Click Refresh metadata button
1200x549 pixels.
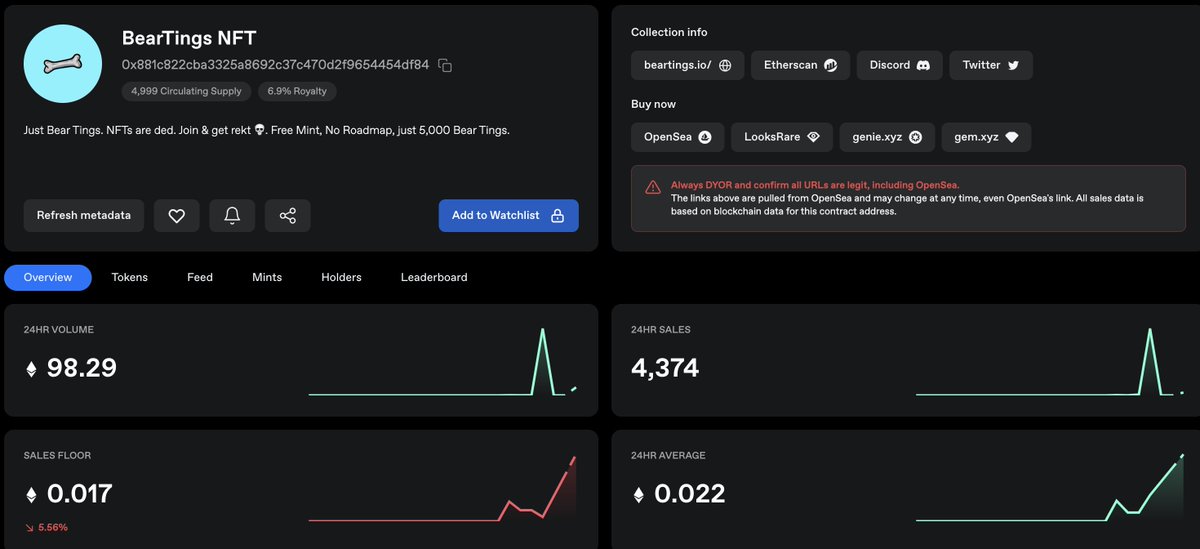click(x=84, y=215)
